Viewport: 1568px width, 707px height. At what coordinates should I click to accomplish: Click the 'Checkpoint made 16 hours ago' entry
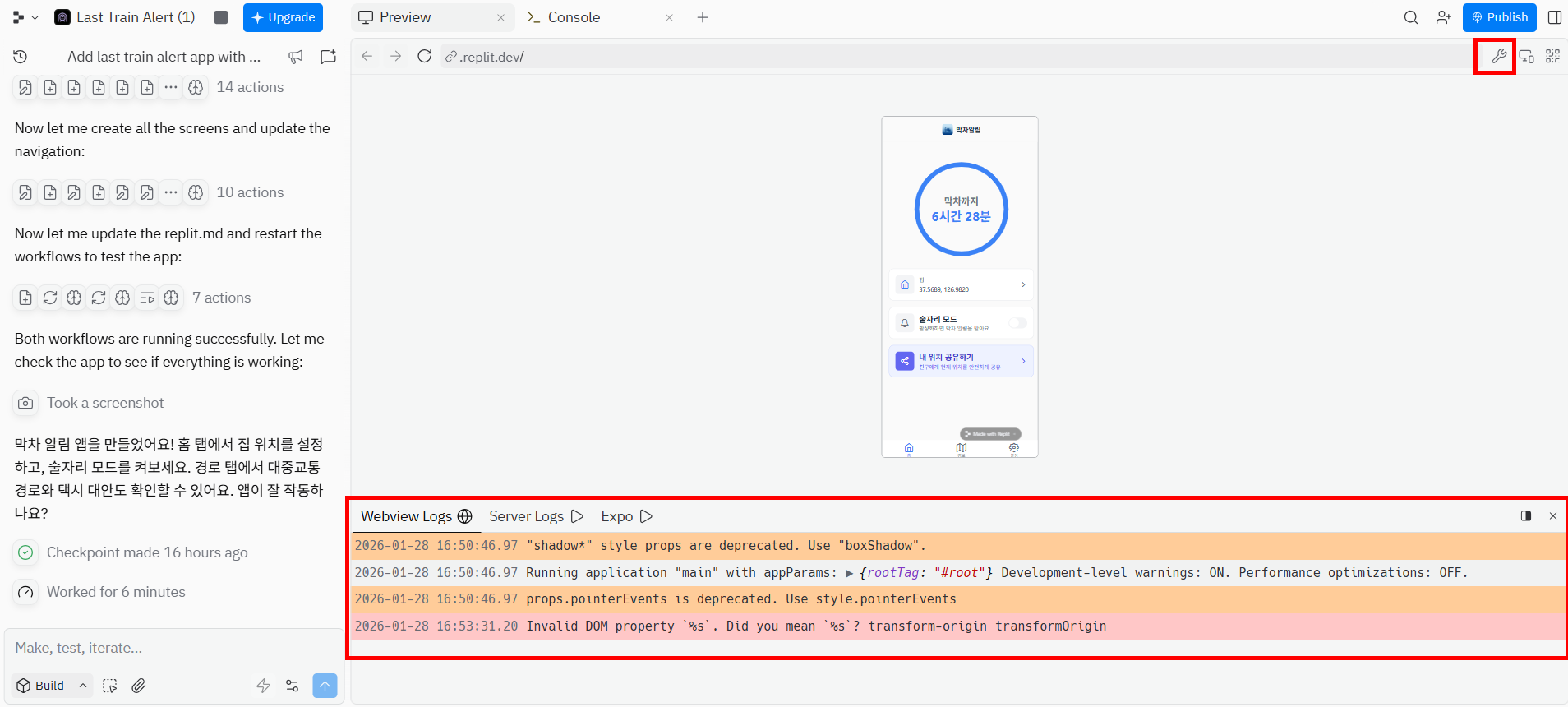pos(147,552)
